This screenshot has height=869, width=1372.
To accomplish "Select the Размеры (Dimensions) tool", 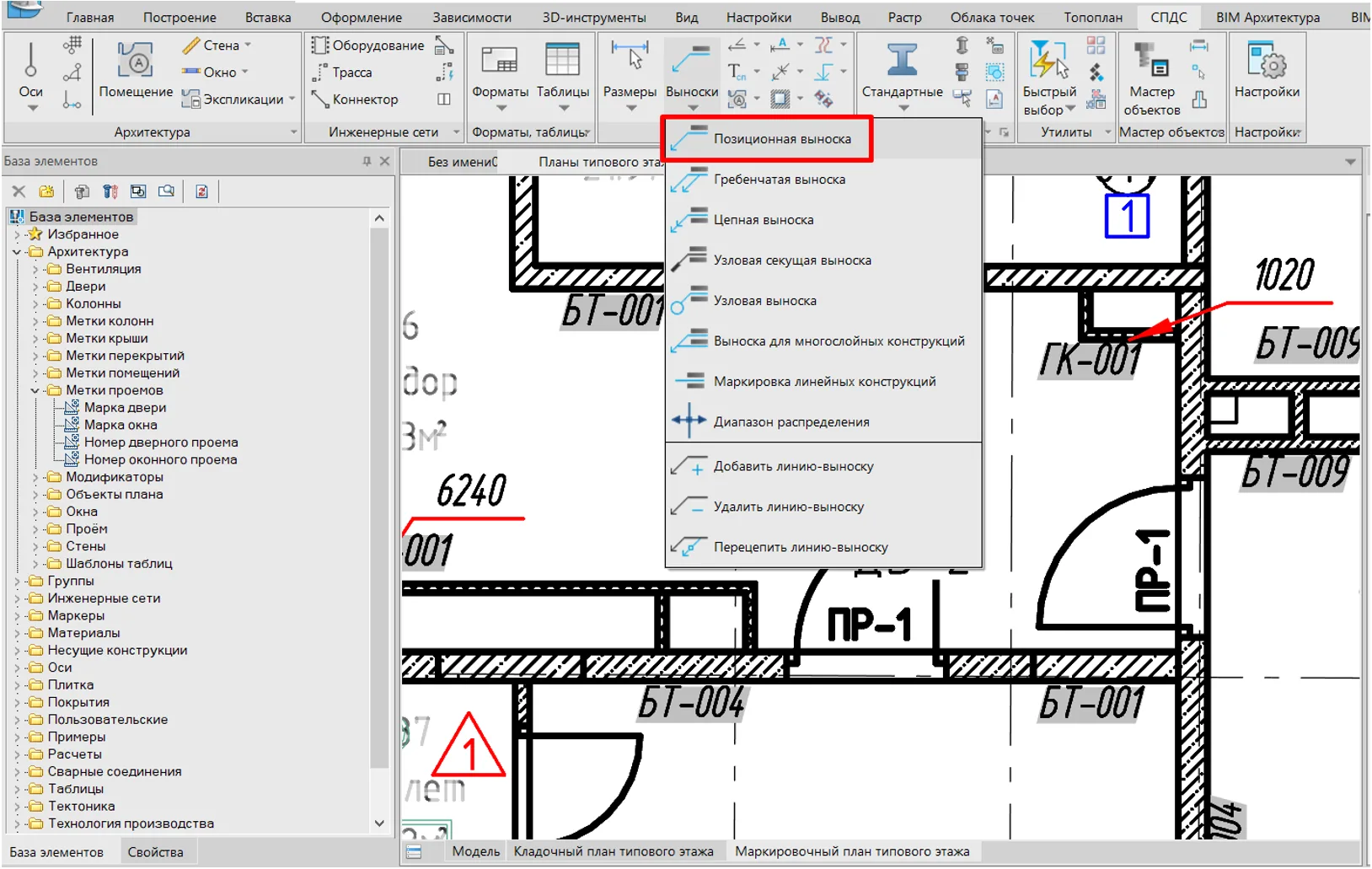I will (630, 62).
